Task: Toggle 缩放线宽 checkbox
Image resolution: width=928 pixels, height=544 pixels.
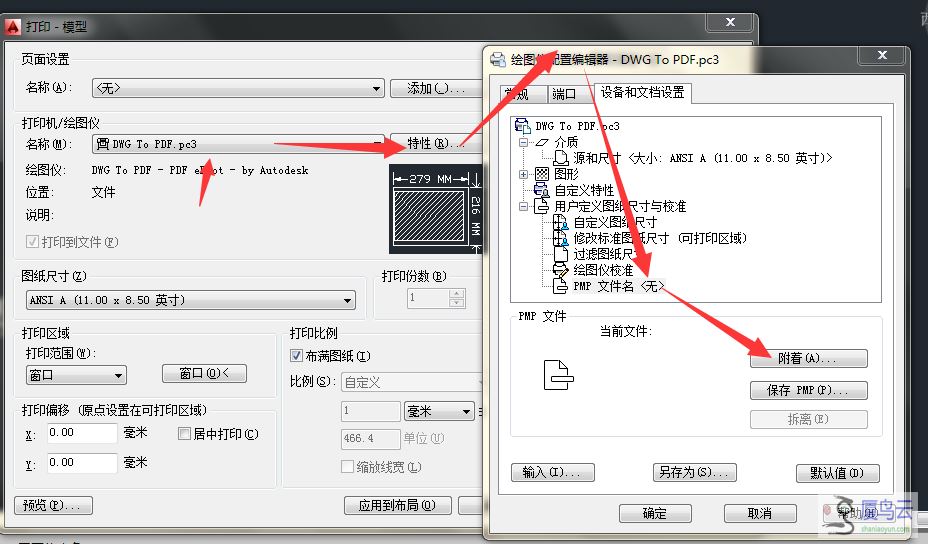Action: pyautogui.click(x=347, y=466)
